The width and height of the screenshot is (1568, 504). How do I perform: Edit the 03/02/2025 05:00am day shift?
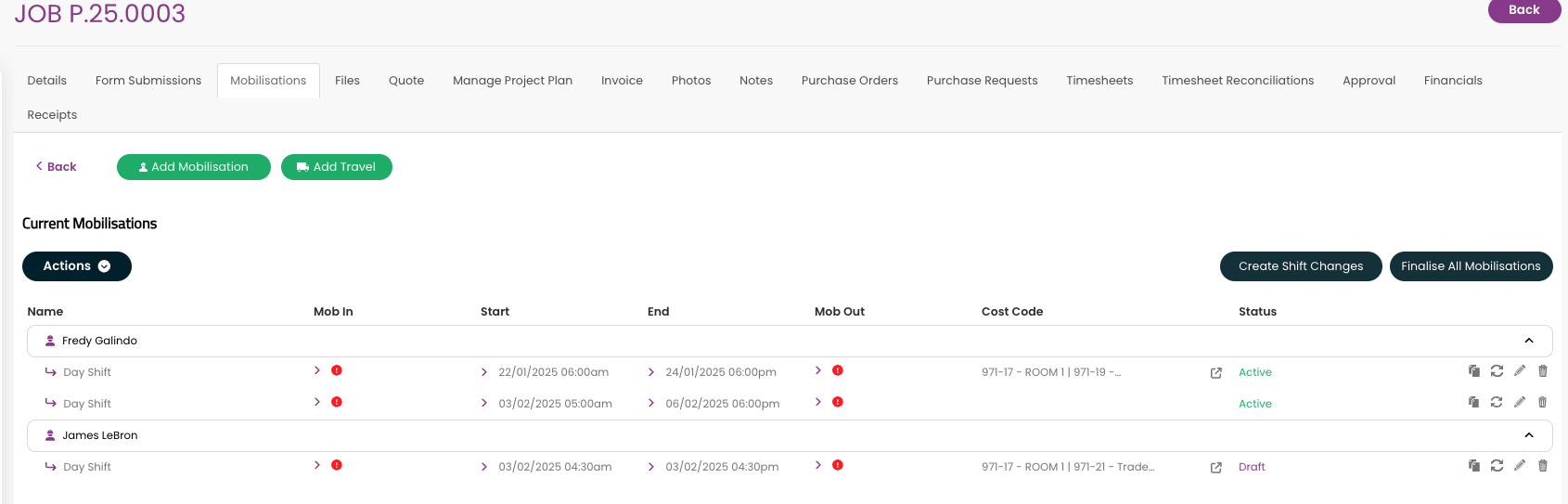(x=1520, y=403)
